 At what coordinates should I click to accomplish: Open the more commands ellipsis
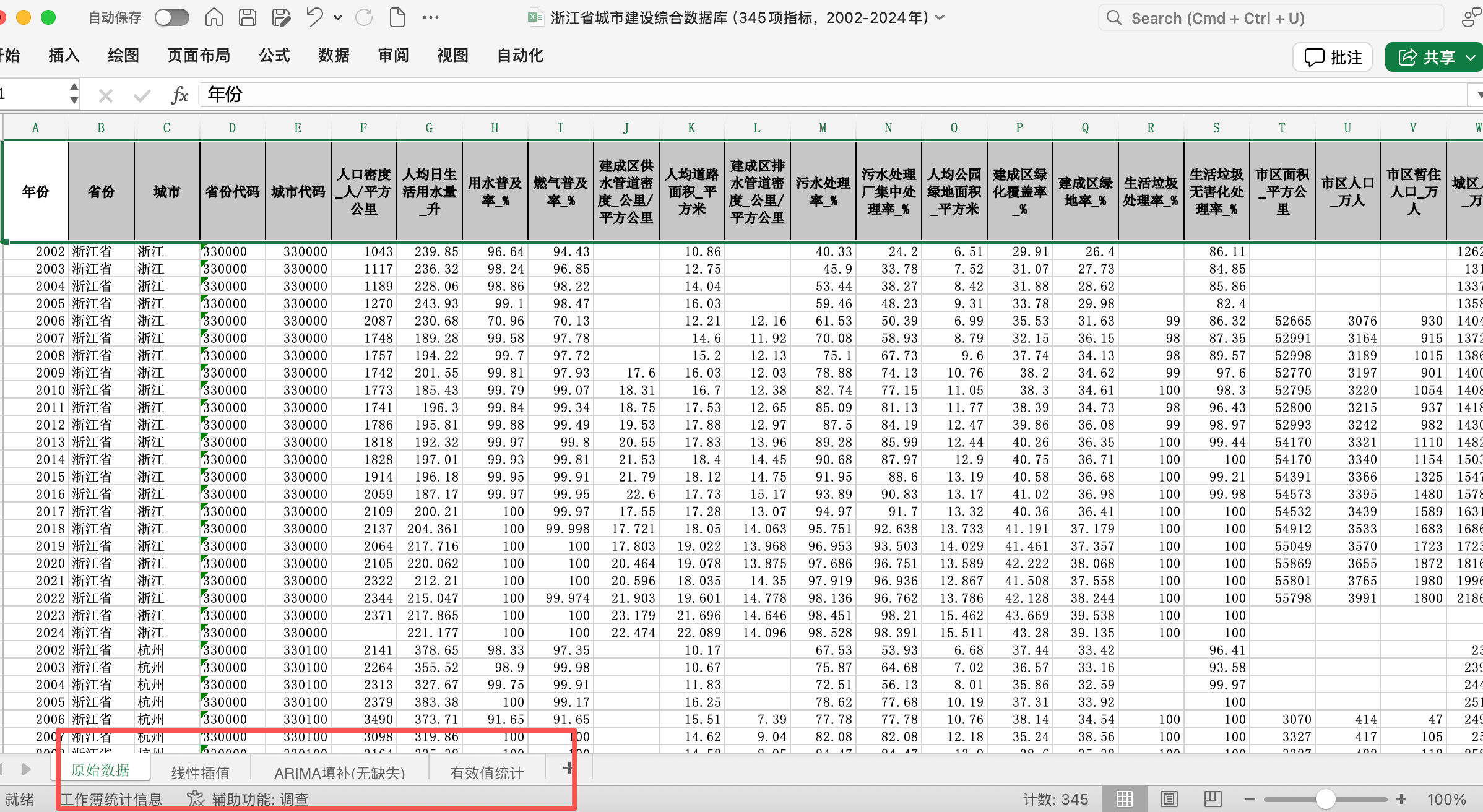[x=431, y=17]
